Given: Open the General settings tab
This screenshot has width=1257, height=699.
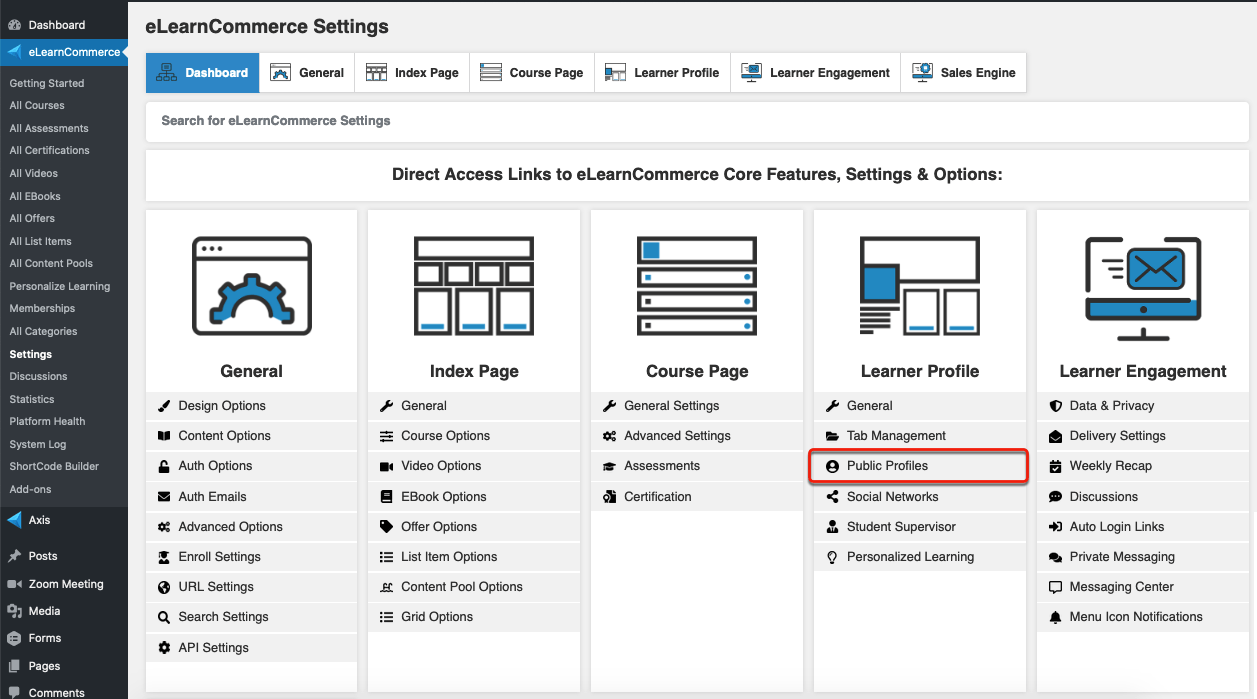Looking at the screenshot, I should point(307,73).
